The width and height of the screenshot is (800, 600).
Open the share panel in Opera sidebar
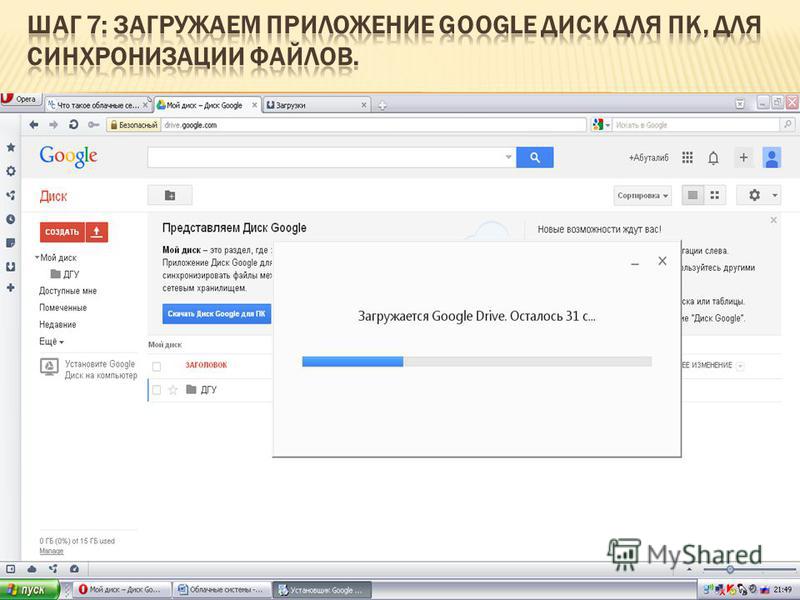(10, 195)
